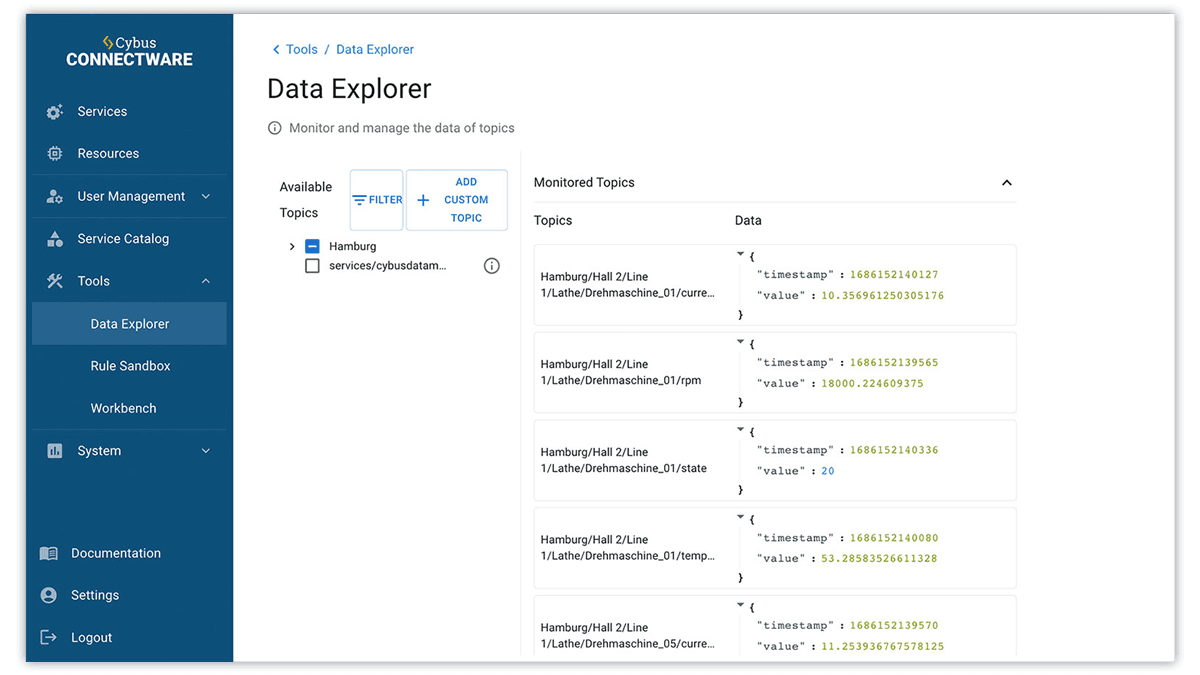Click the Resources chip icon
1200x675 pixels.
click(x=55, y=154)
